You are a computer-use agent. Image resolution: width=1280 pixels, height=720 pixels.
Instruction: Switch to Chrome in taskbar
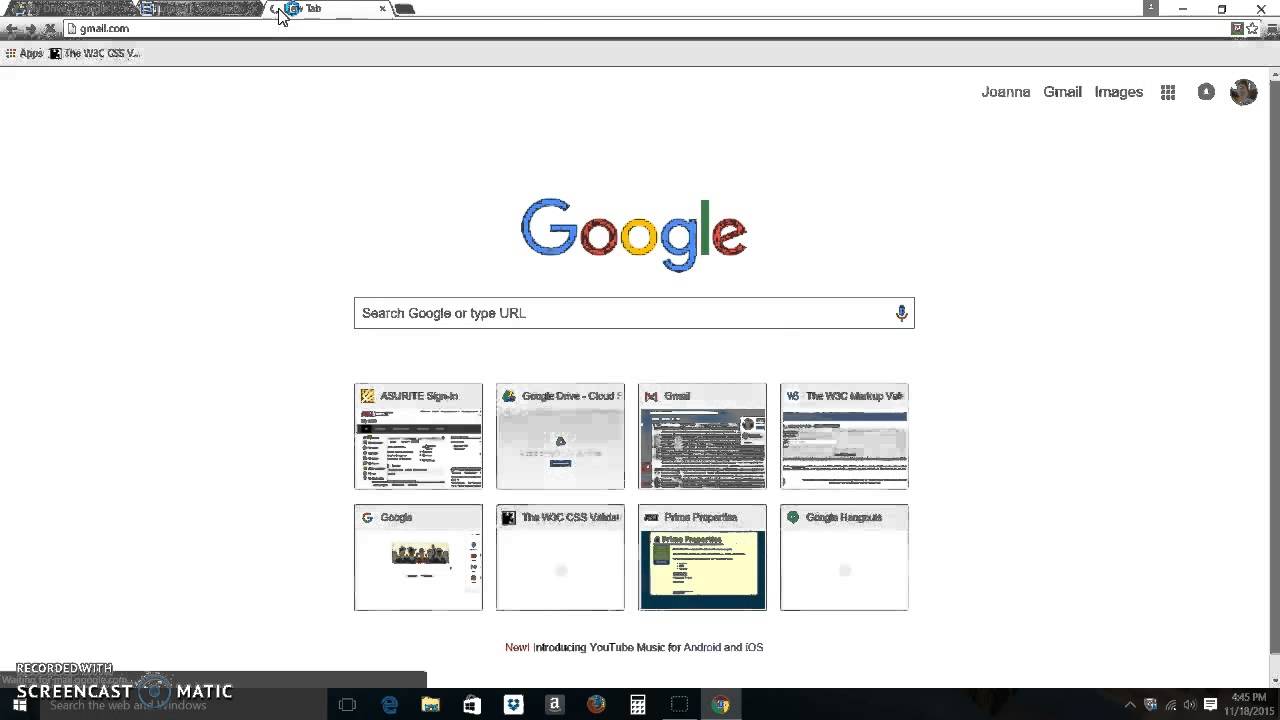pyautogui.click(x=720, y=705)
